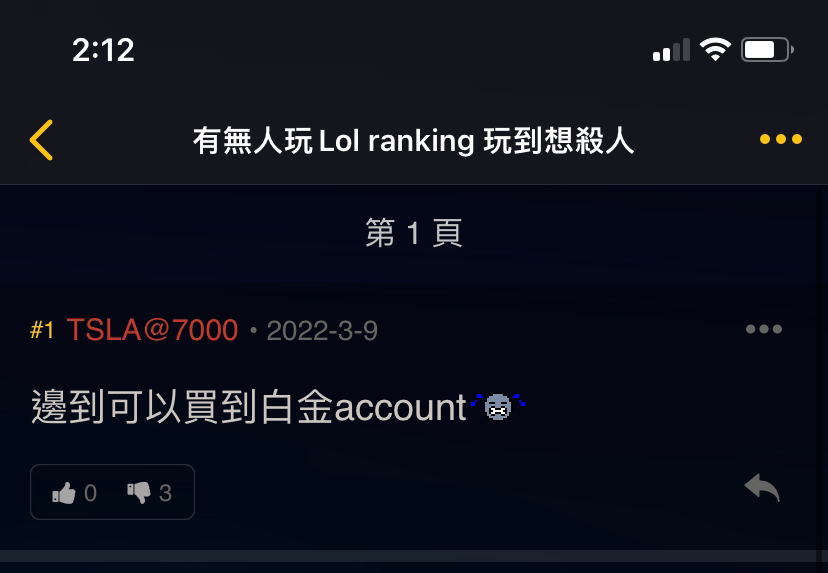Tap the cellular signal bars
The width and height of the screenshot is (828, 573).
(x=671, y=50)
